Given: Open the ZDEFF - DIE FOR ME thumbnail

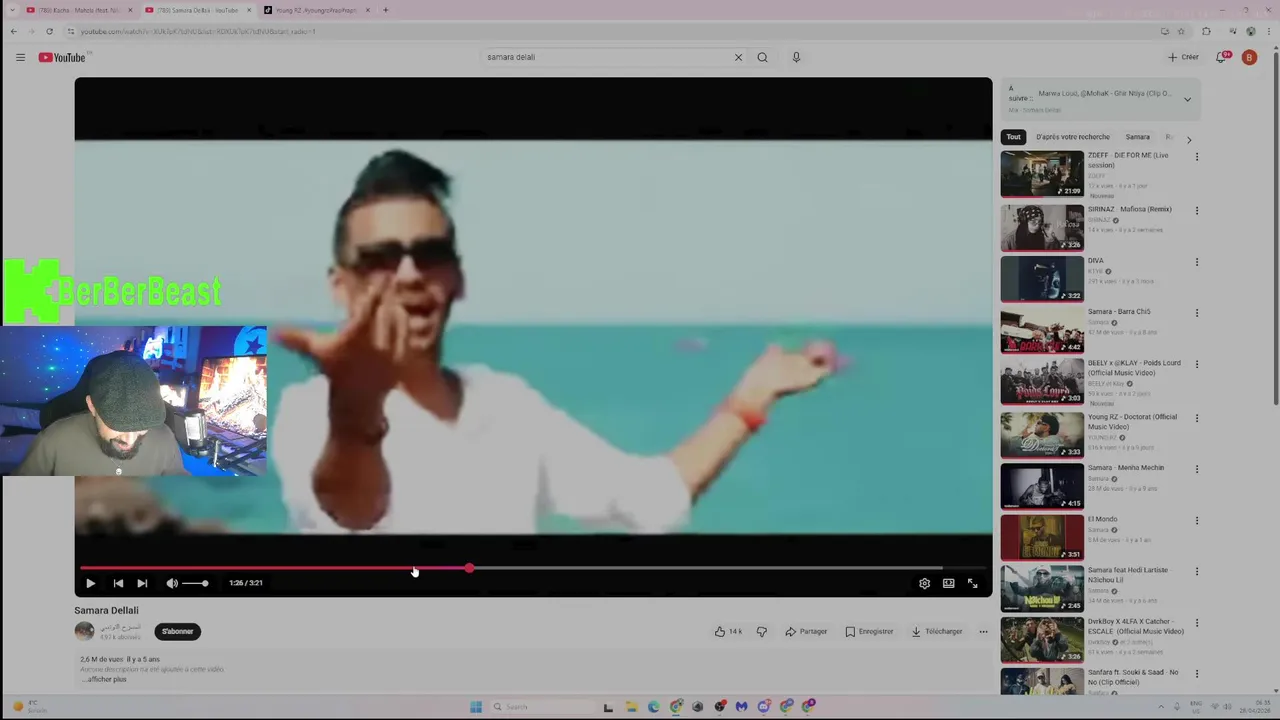Looking at the screenshot, I should pyautogui.click(x=1042, y=174).
